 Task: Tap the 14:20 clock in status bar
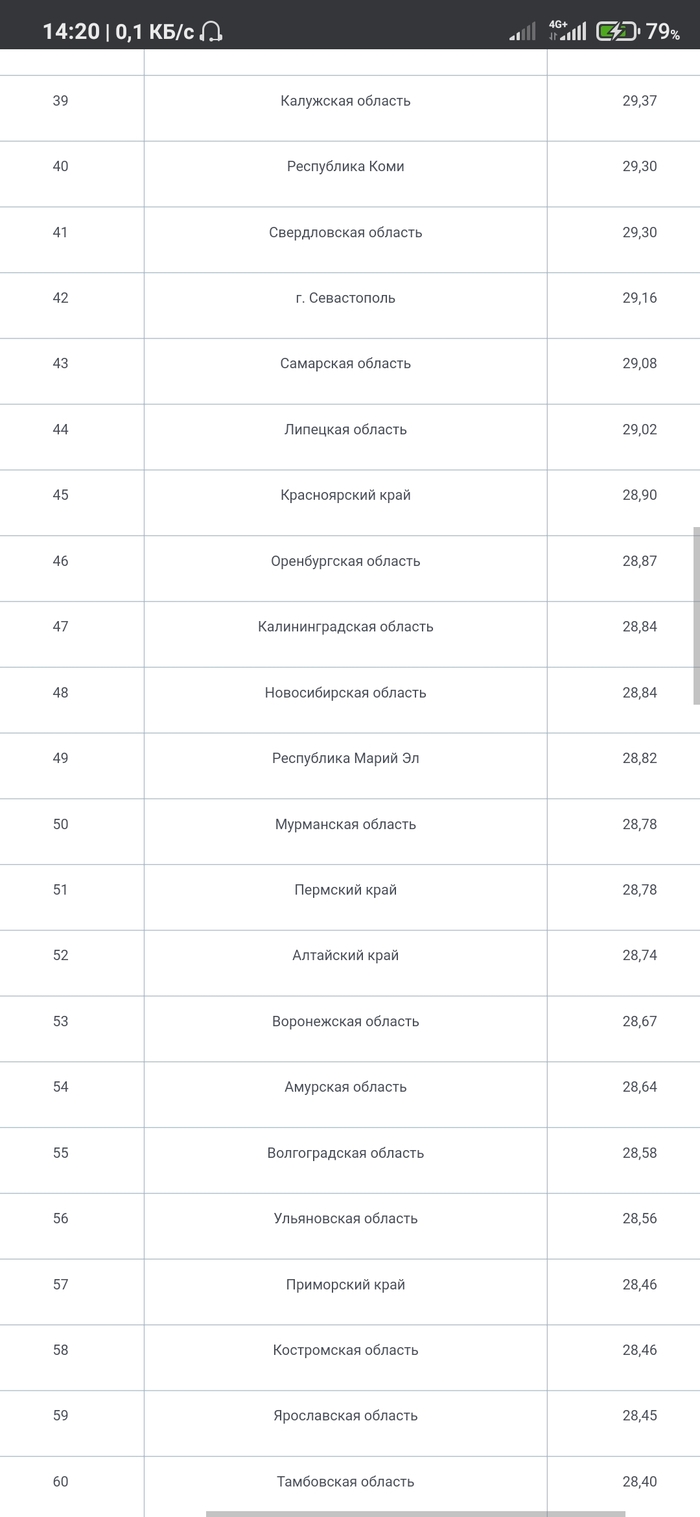[70, 32]
